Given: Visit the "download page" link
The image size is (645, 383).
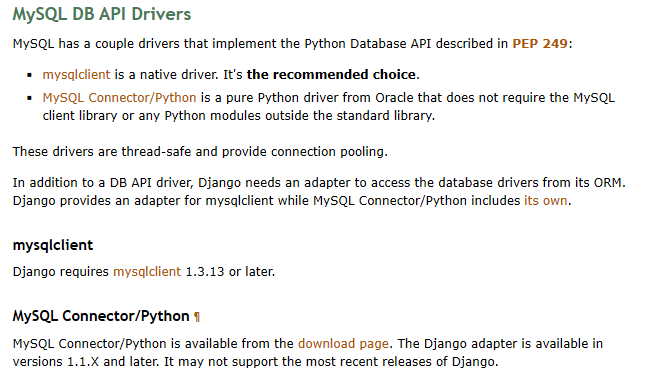Looking at the screenshot, I should point(343,344).
